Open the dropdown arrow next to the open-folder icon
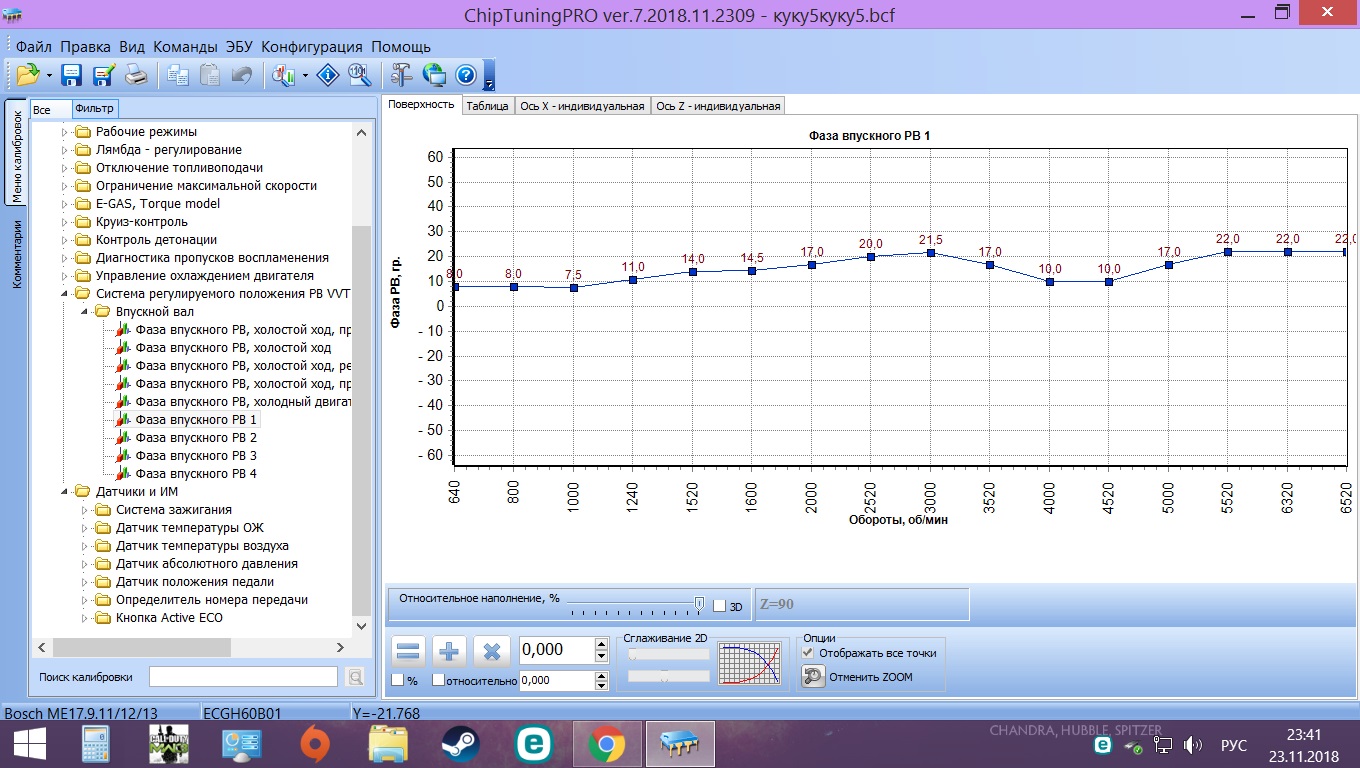Viewport: 1360px width, 768px height. click(x=48, y=75)
